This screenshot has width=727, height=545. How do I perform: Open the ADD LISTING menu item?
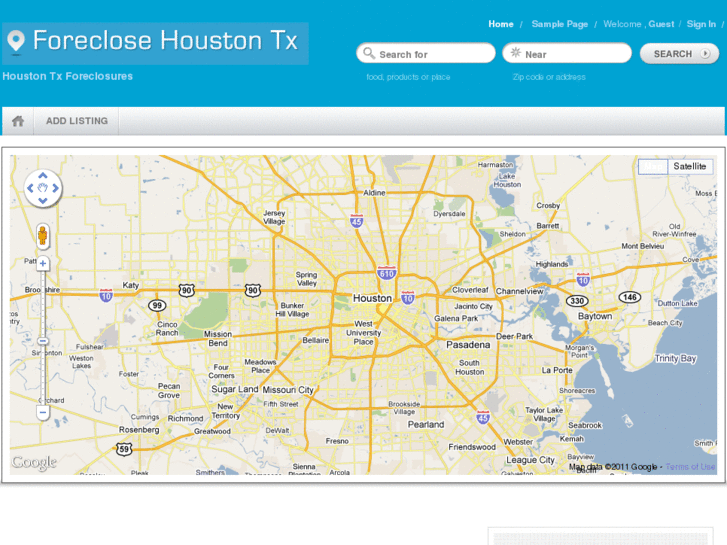tap(77, 121)
